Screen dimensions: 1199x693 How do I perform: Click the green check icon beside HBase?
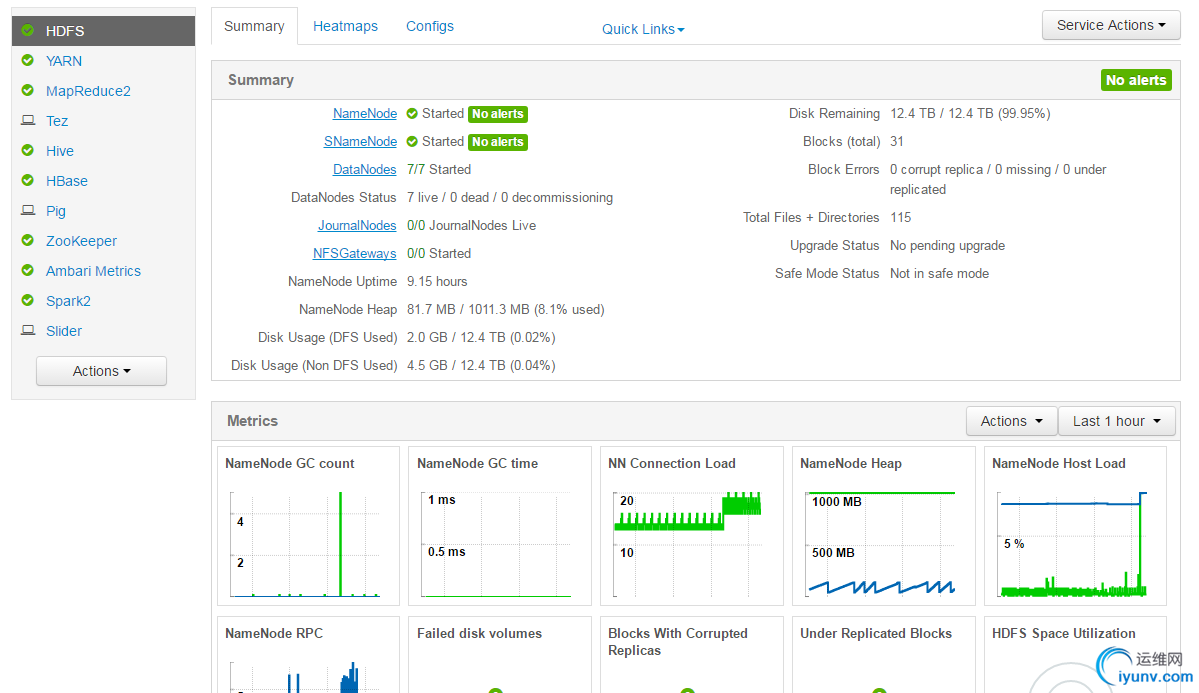point(28,181)
